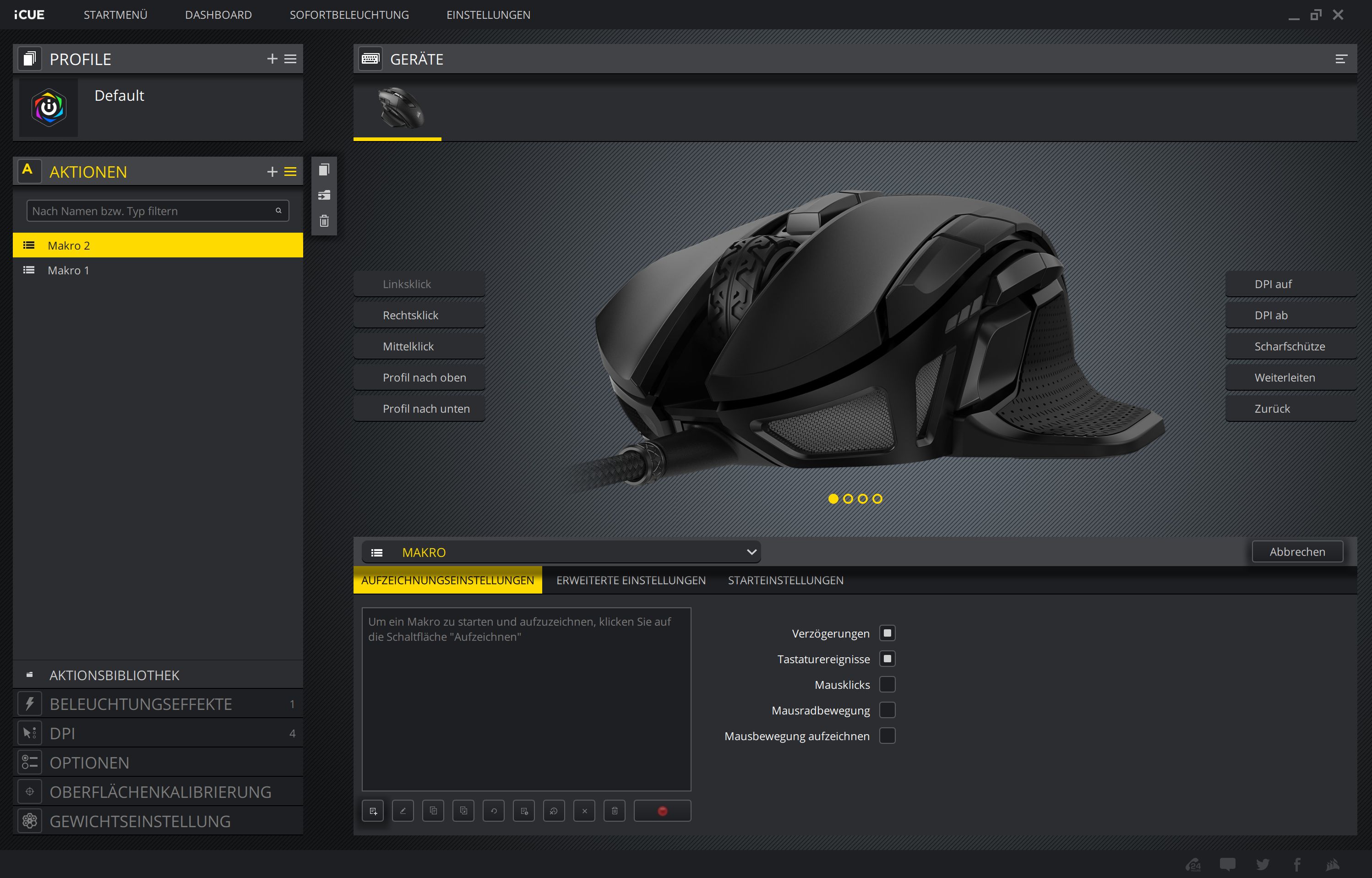Click trash icon beside the Aktionen list
The image size is (1372, 878).
point(324,221)
